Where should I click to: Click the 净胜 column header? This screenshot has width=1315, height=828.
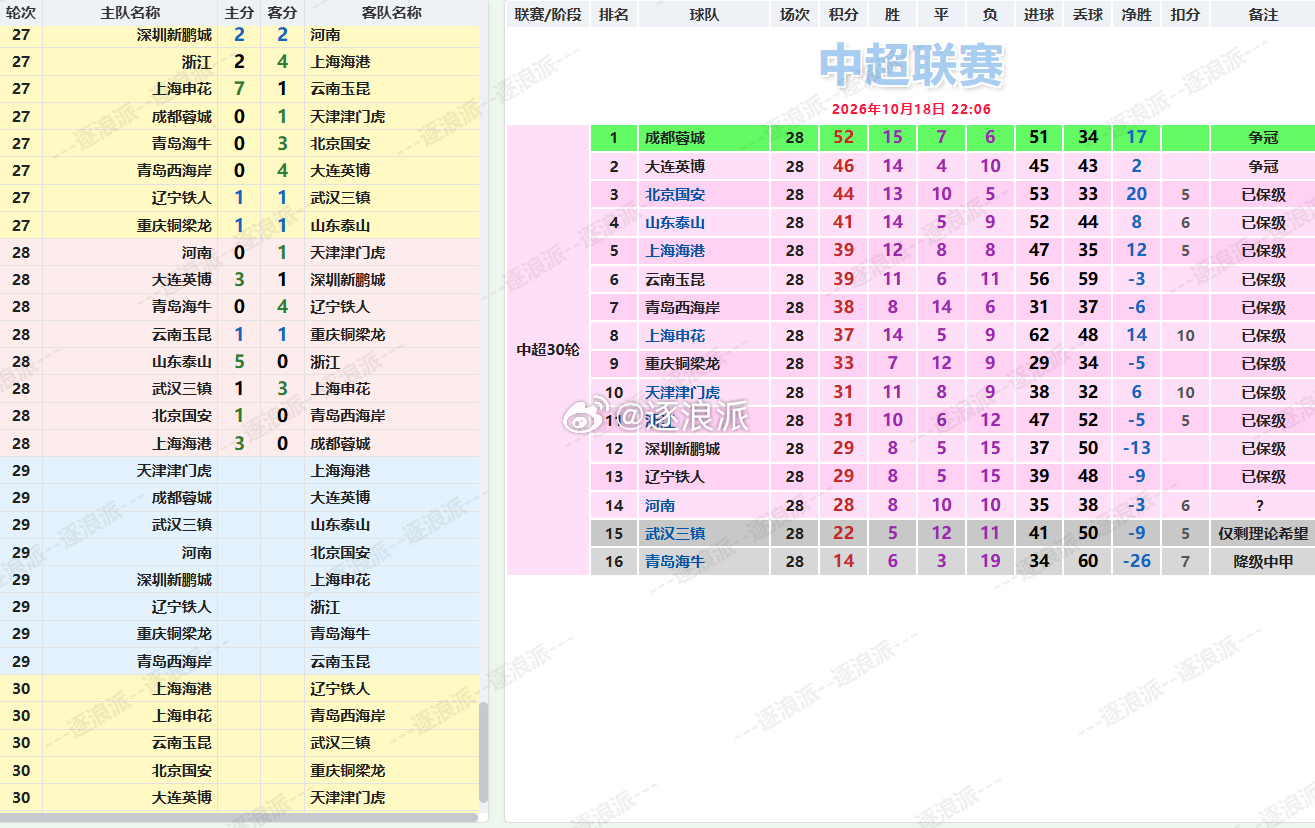click(x=1137, y=14)
